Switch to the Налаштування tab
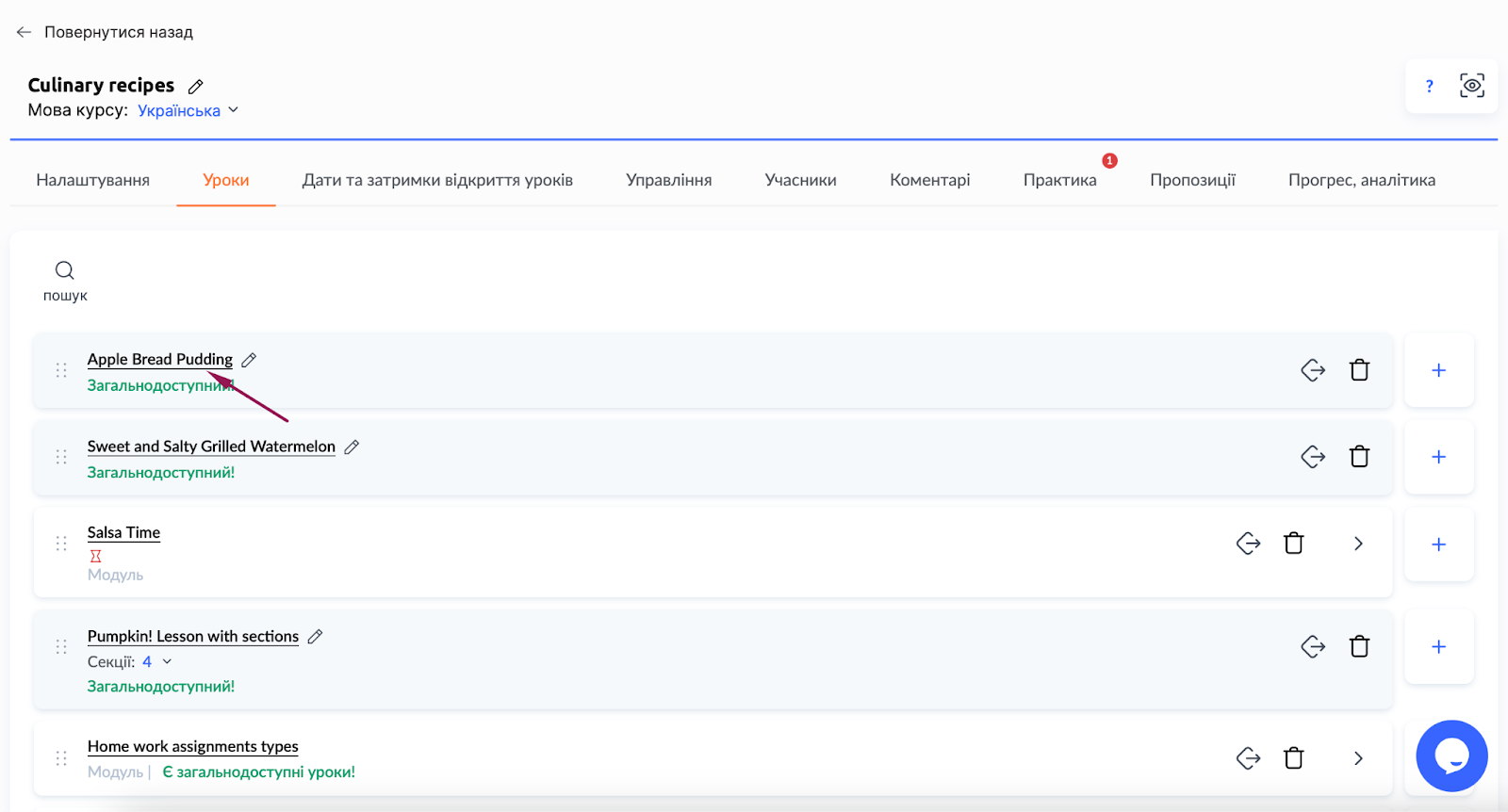 coord(92,180)
